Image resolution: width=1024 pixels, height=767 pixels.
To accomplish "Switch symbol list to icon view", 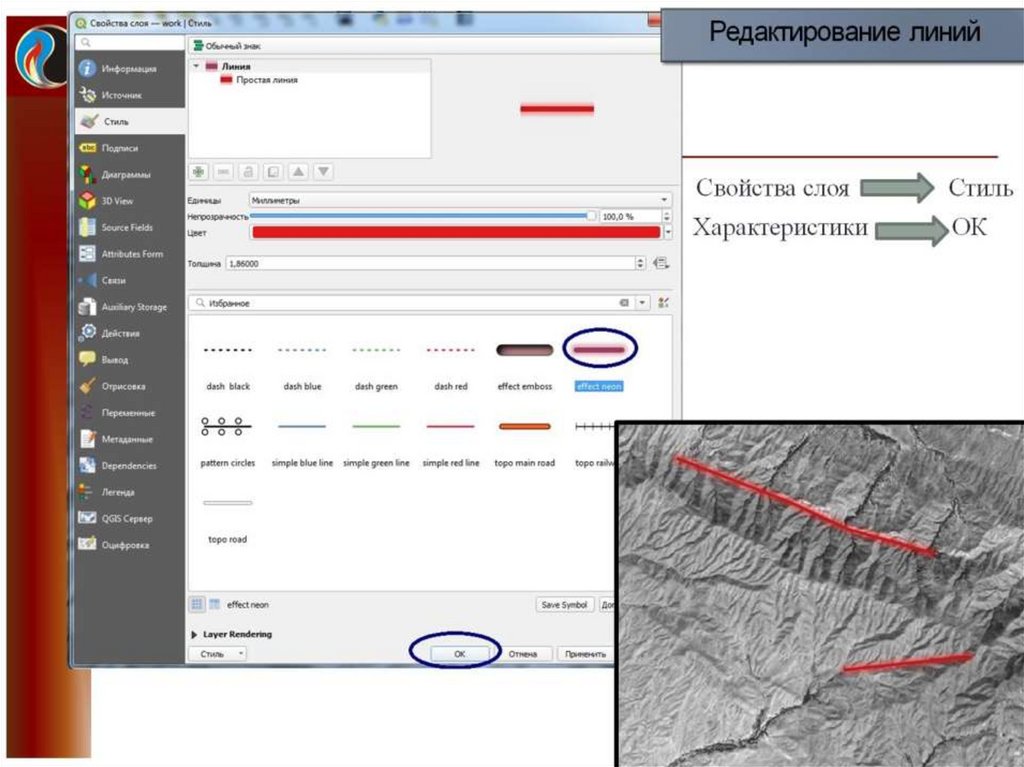I will (197, 604).
